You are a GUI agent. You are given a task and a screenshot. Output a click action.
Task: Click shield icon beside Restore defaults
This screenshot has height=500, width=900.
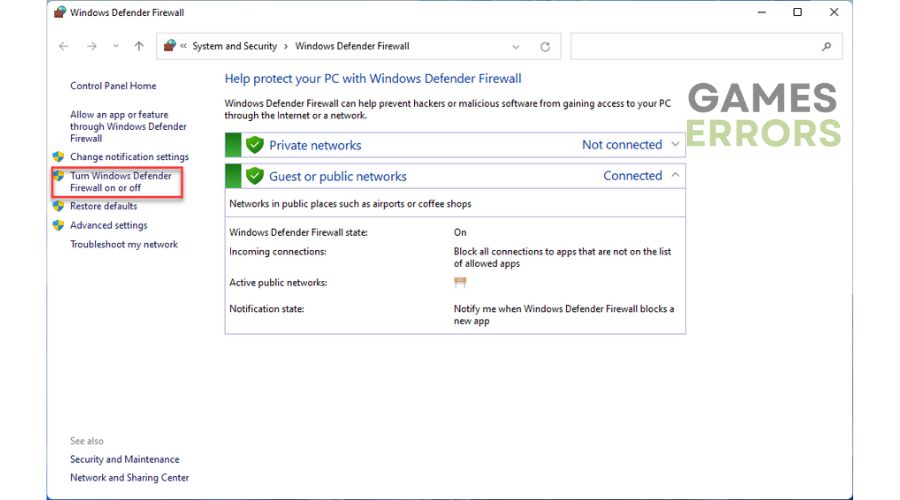point(58,206)
